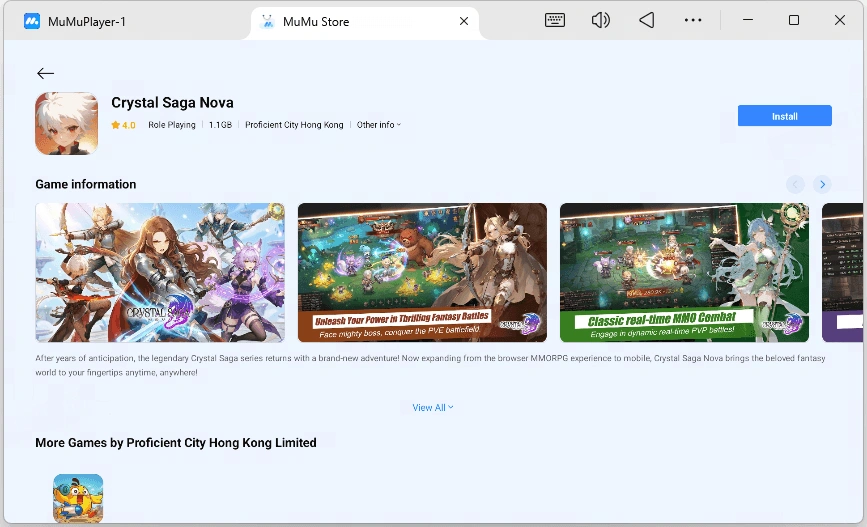Open the keyboard mapping icon
Screen dimensions: 867x527
555,20
